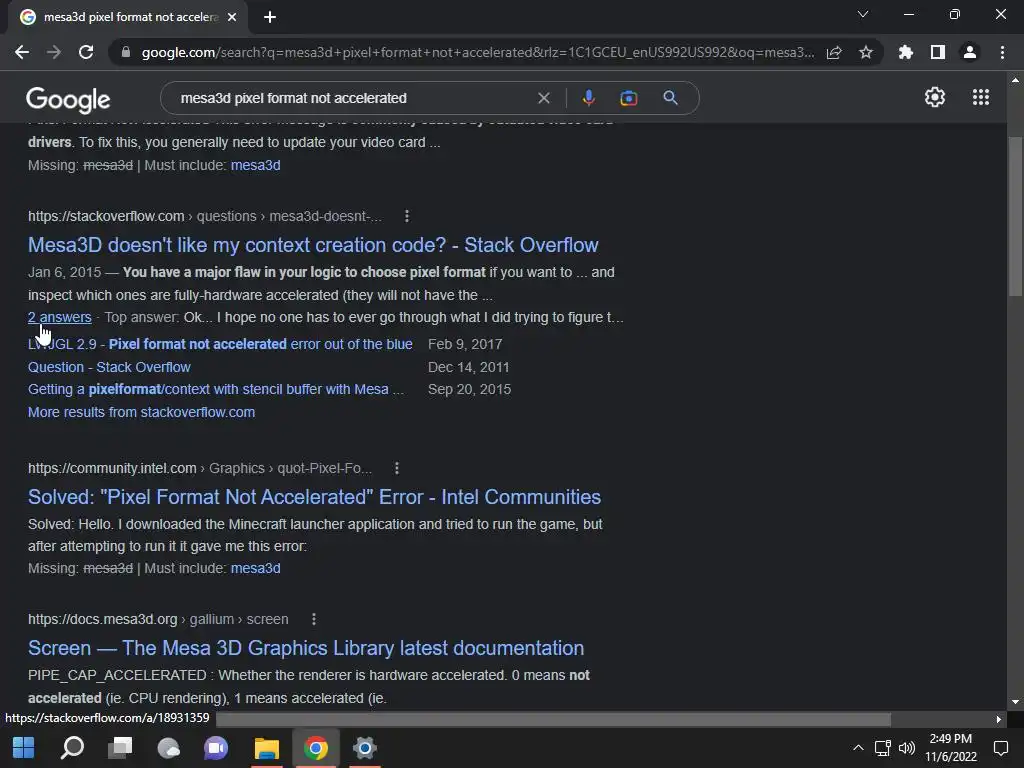Show hidden system tray icons

click(x=858, y=748)
